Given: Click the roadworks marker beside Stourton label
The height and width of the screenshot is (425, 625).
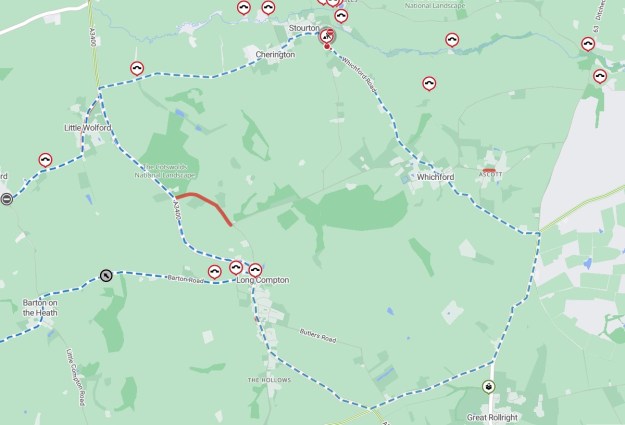Looking at the screenshot, I should point(327,36).
